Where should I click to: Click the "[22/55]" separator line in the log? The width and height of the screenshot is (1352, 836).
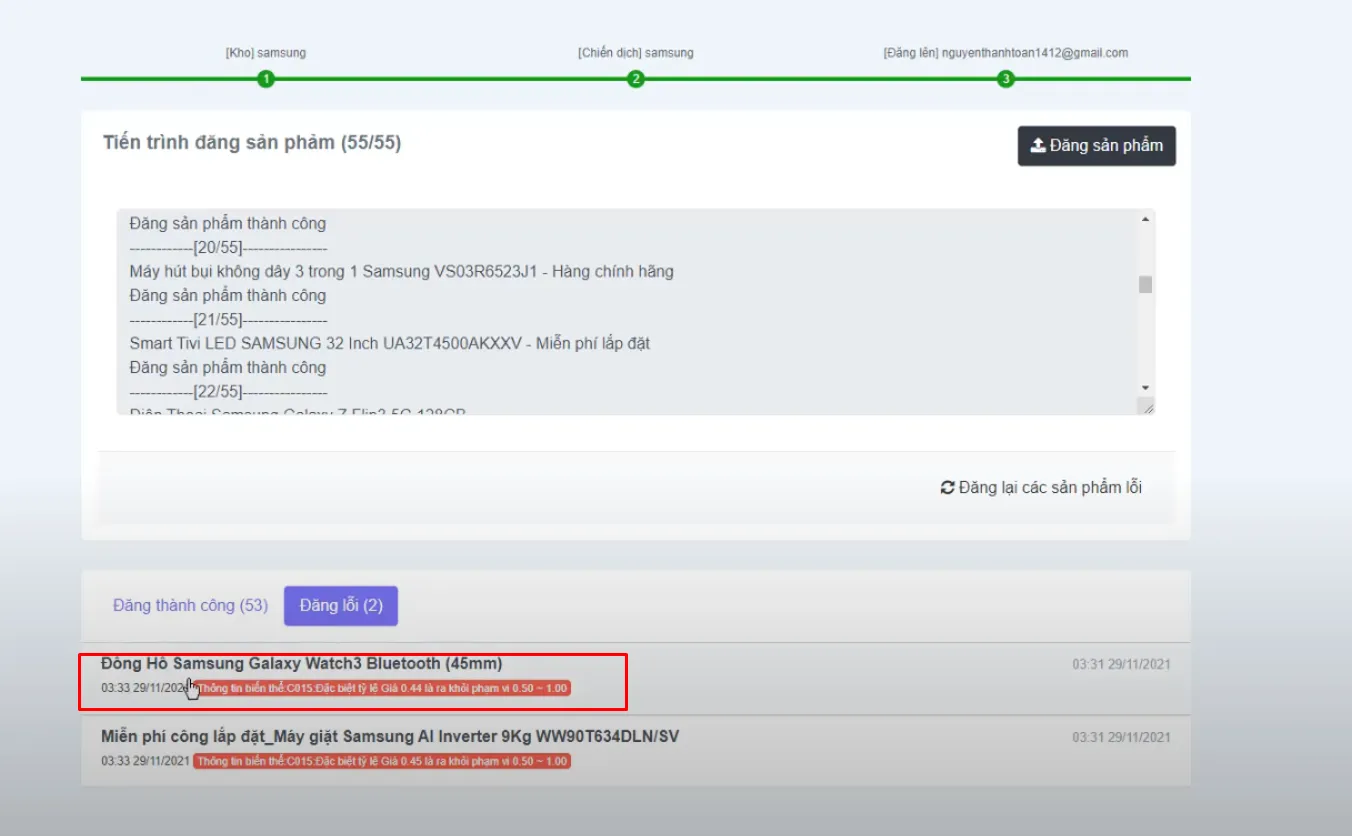pyautogui.click(x=229, y=391)
